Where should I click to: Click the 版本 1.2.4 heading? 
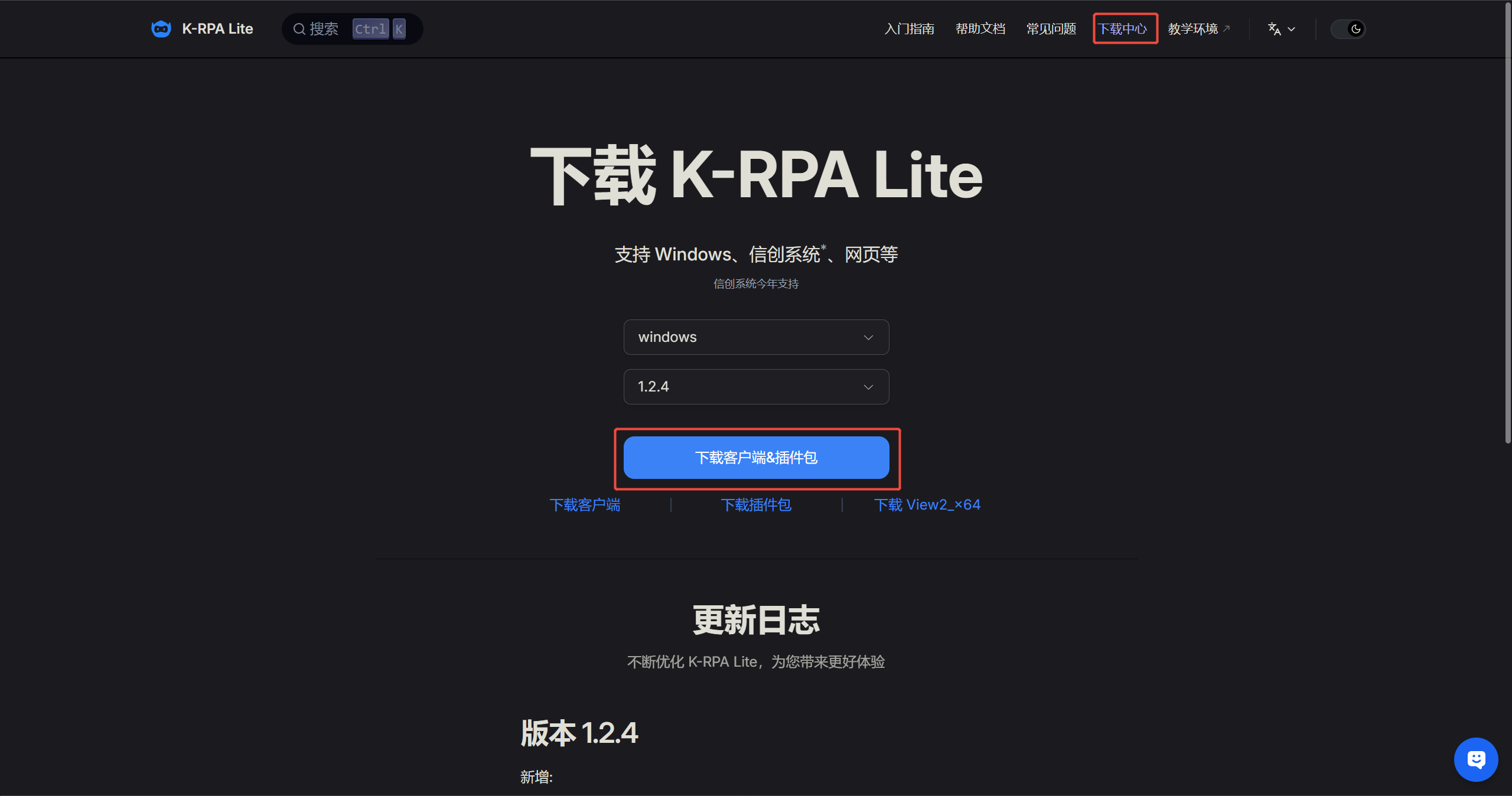579,733
